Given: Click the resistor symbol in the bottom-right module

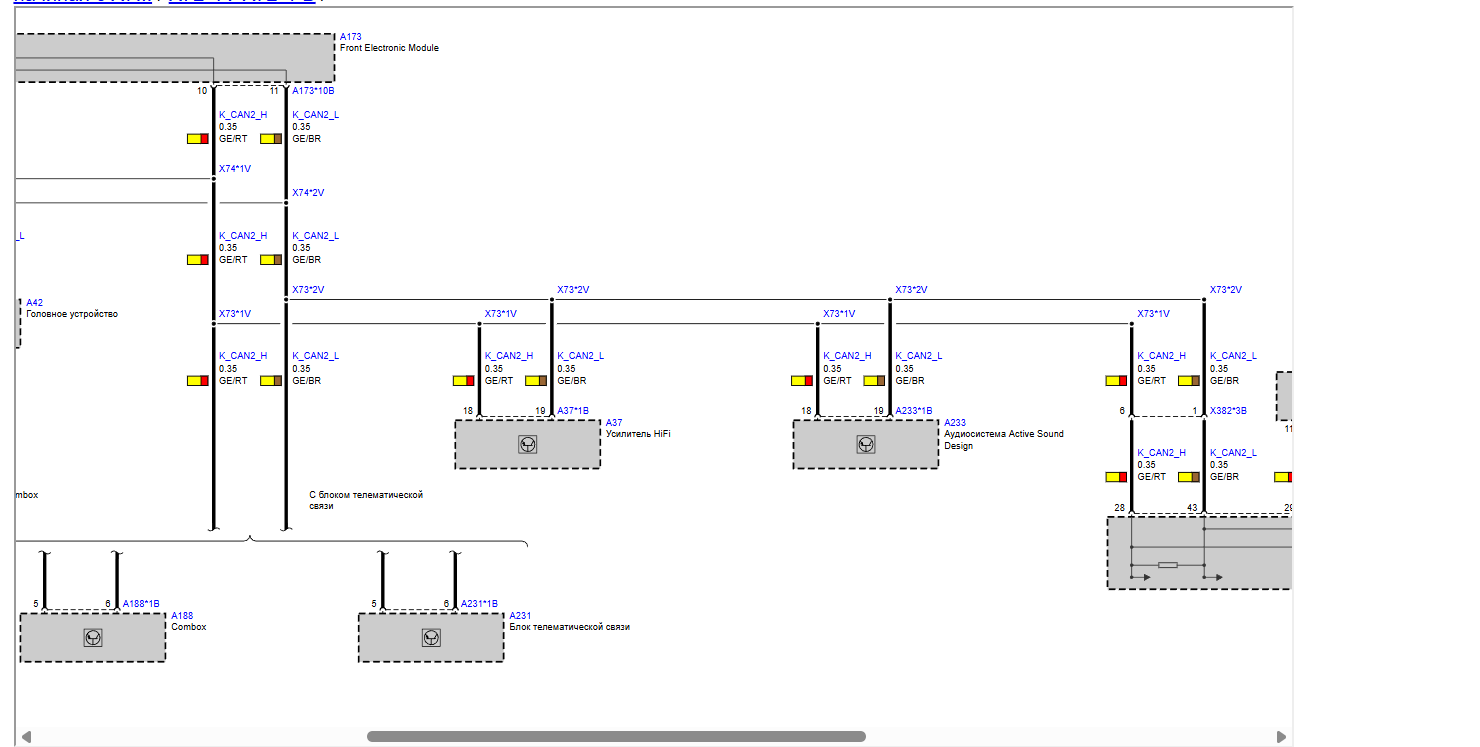Looking at the screenshot, I should [1167, 565].
